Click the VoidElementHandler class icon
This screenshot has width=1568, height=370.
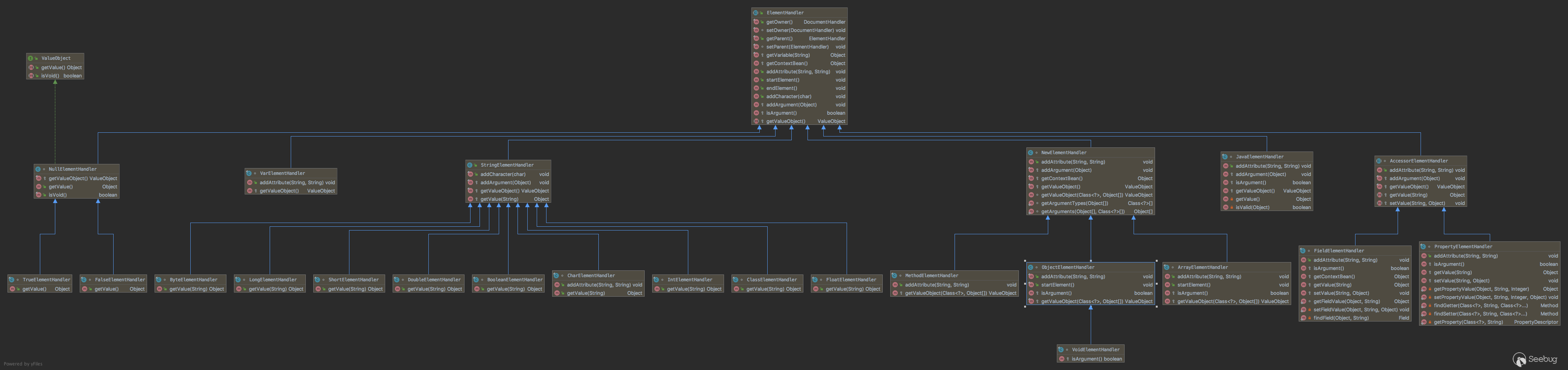1061,350
